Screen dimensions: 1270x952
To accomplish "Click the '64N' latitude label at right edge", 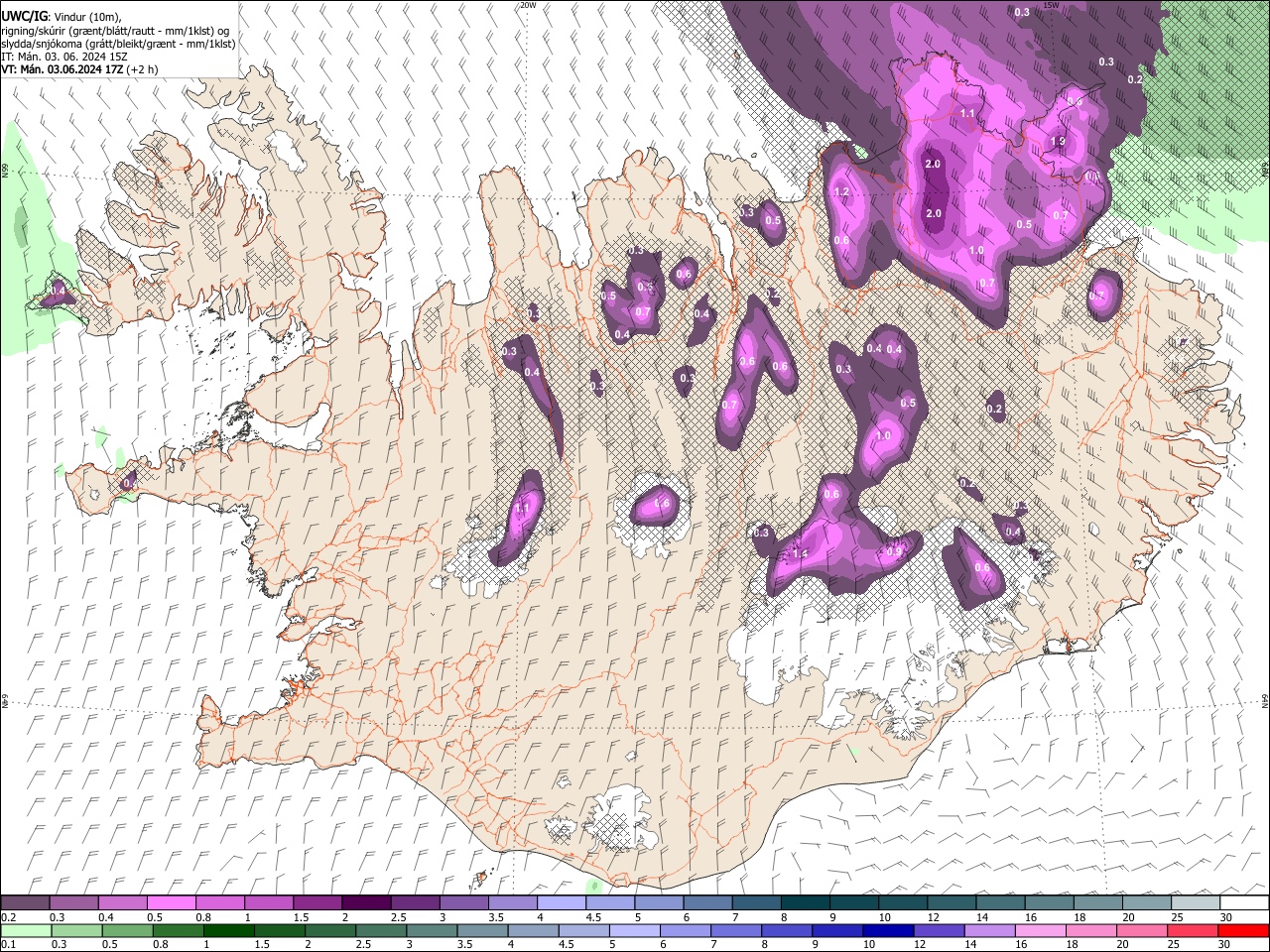I will (1265, 700).
